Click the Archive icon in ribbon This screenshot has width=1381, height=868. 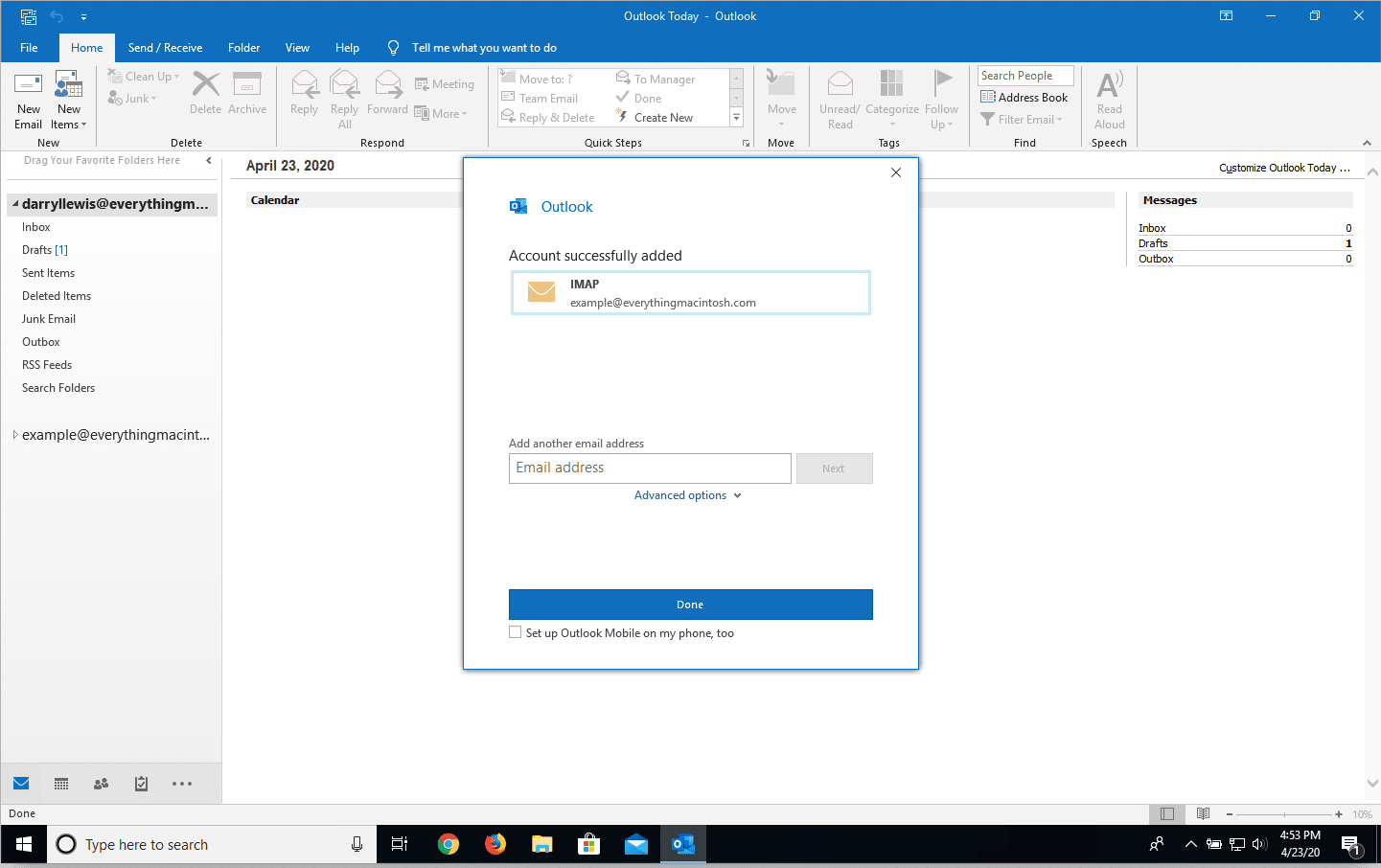point(247,84)
